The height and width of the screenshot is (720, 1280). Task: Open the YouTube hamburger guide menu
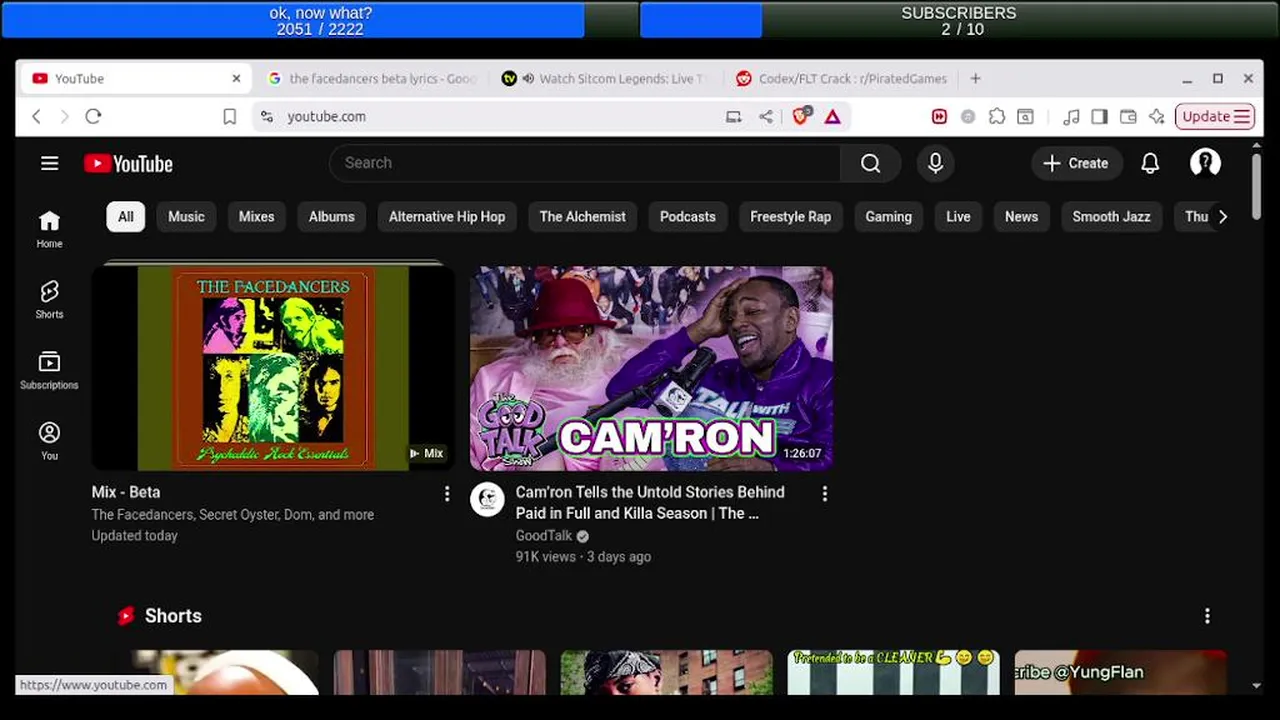click(49, 164)
